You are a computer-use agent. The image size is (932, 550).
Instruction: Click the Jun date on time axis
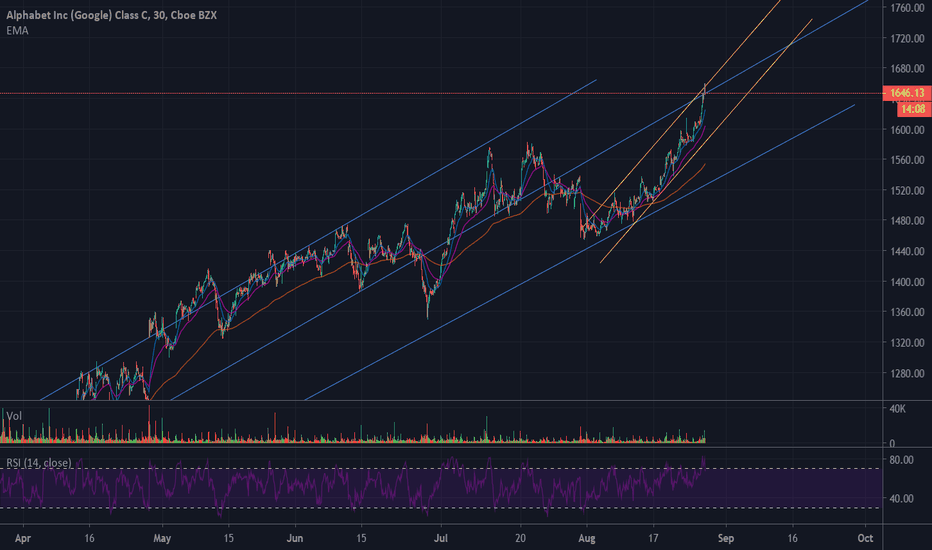click(x=295, y=539)
